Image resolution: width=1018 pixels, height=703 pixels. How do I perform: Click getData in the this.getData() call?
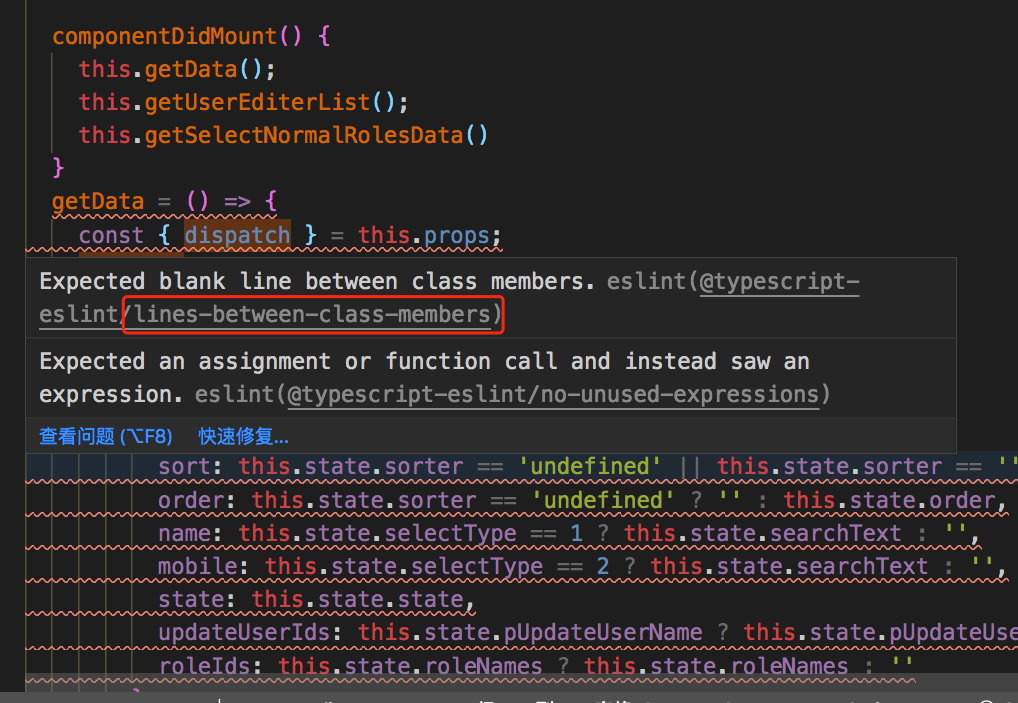(x=191, y=69)
